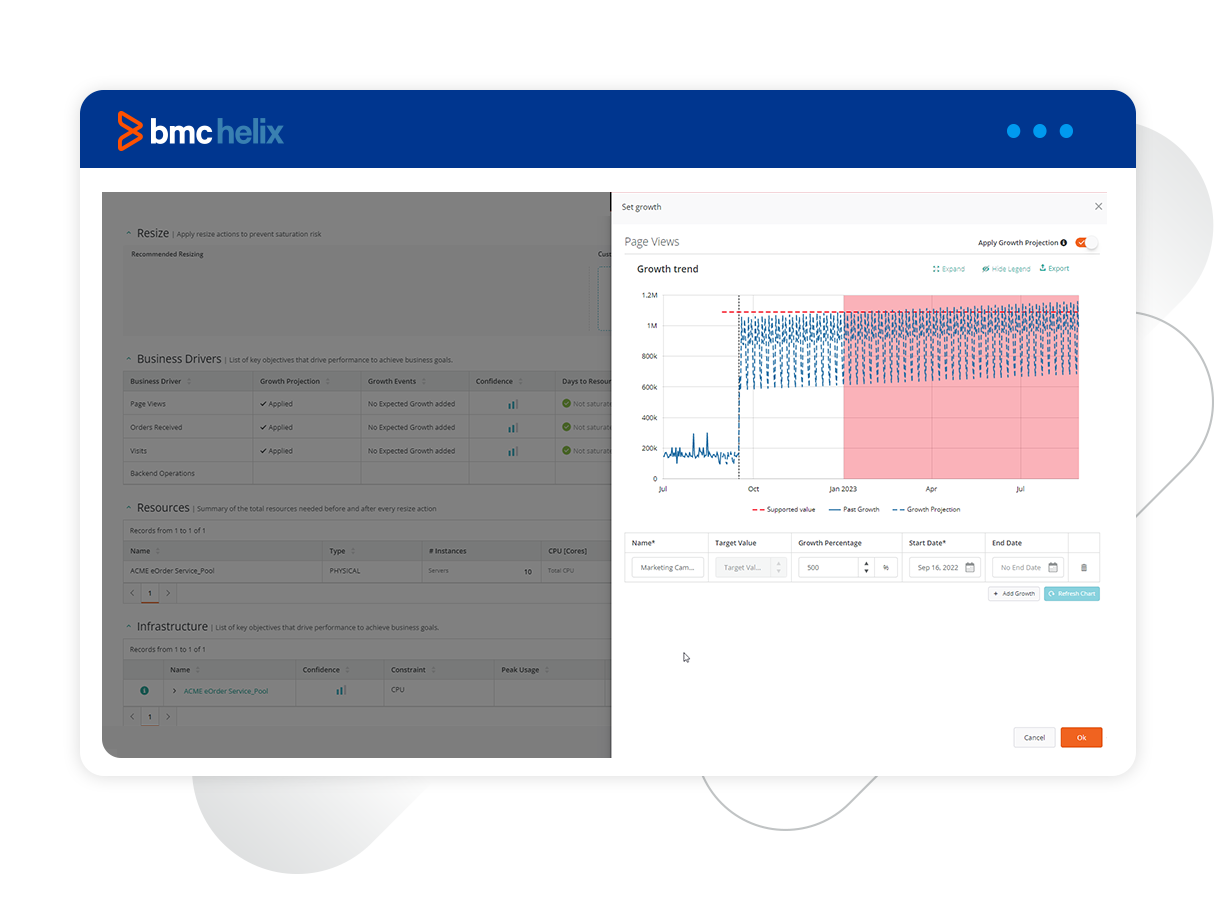Hide the chart legend
This screenshot has width=1216, height=900.
1006,269
